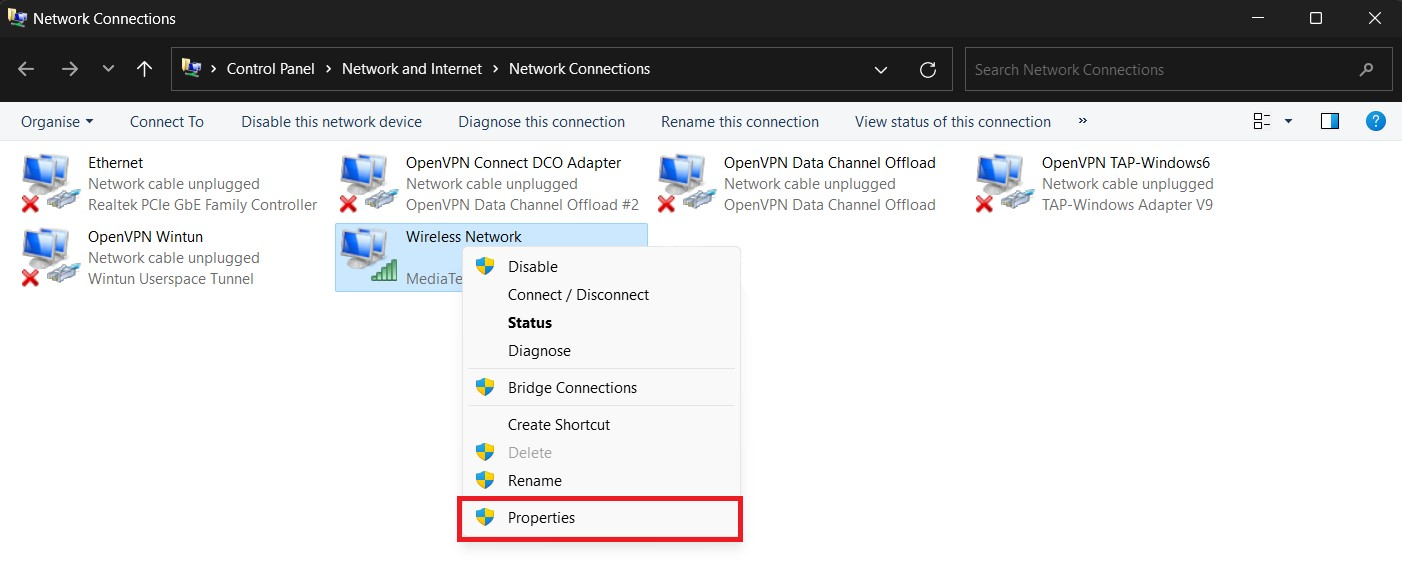The height and width of the screenshot is (562, 1402).
Task: Toggle the preview pane icon
Action: coord(1330,121)
